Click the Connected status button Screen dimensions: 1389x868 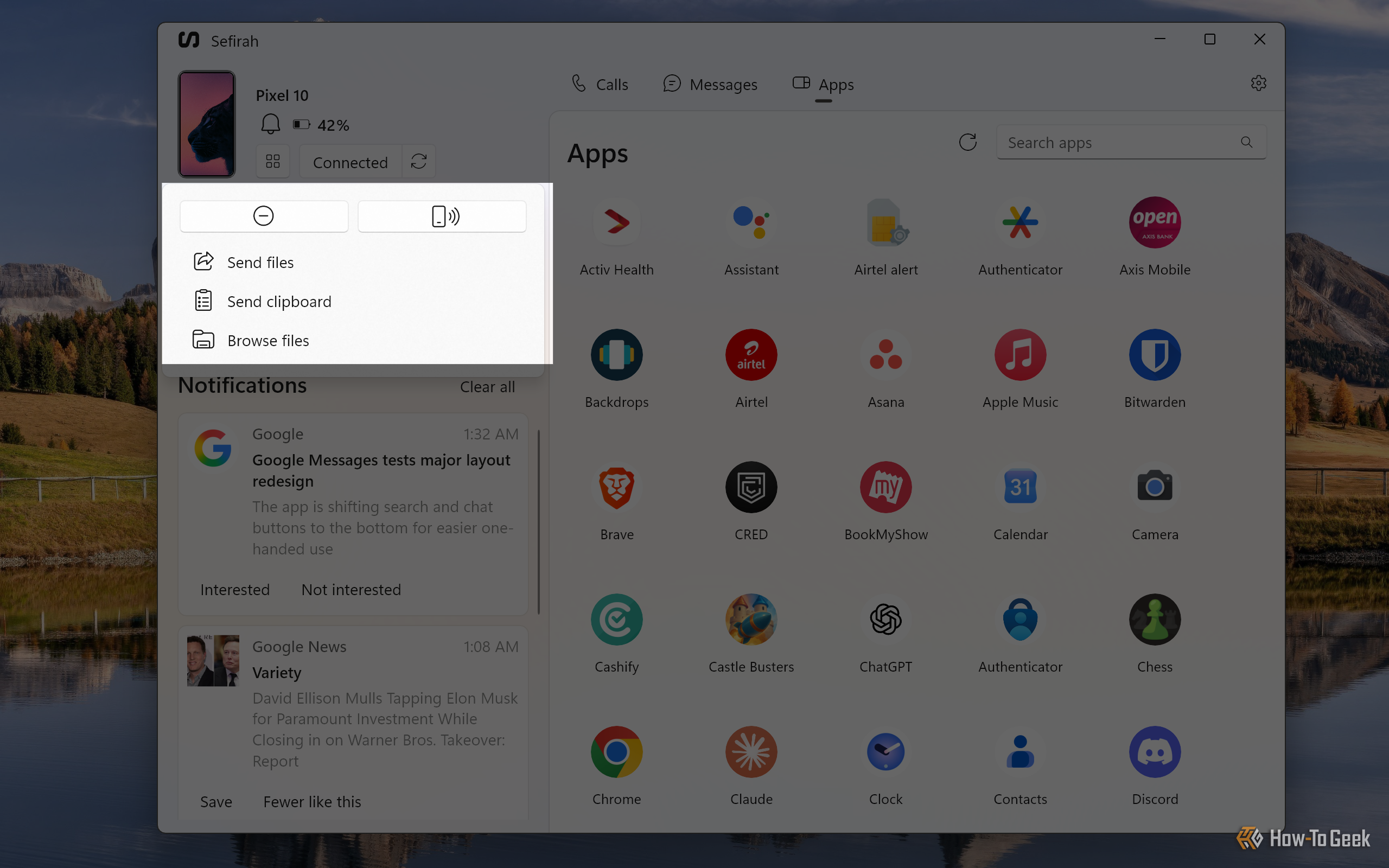[x=351, y=162]
